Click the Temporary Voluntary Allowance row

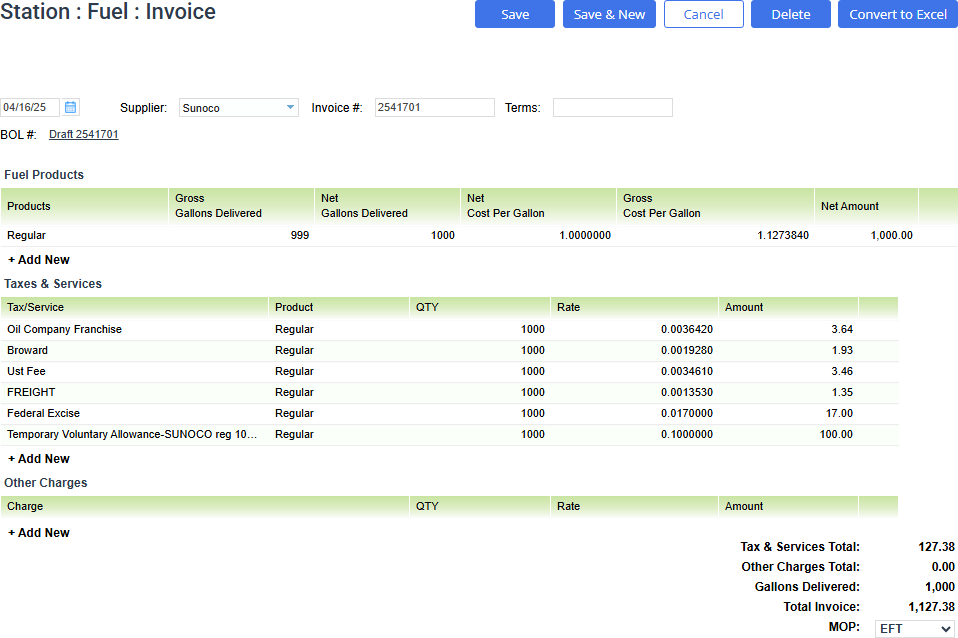[132, 434]
